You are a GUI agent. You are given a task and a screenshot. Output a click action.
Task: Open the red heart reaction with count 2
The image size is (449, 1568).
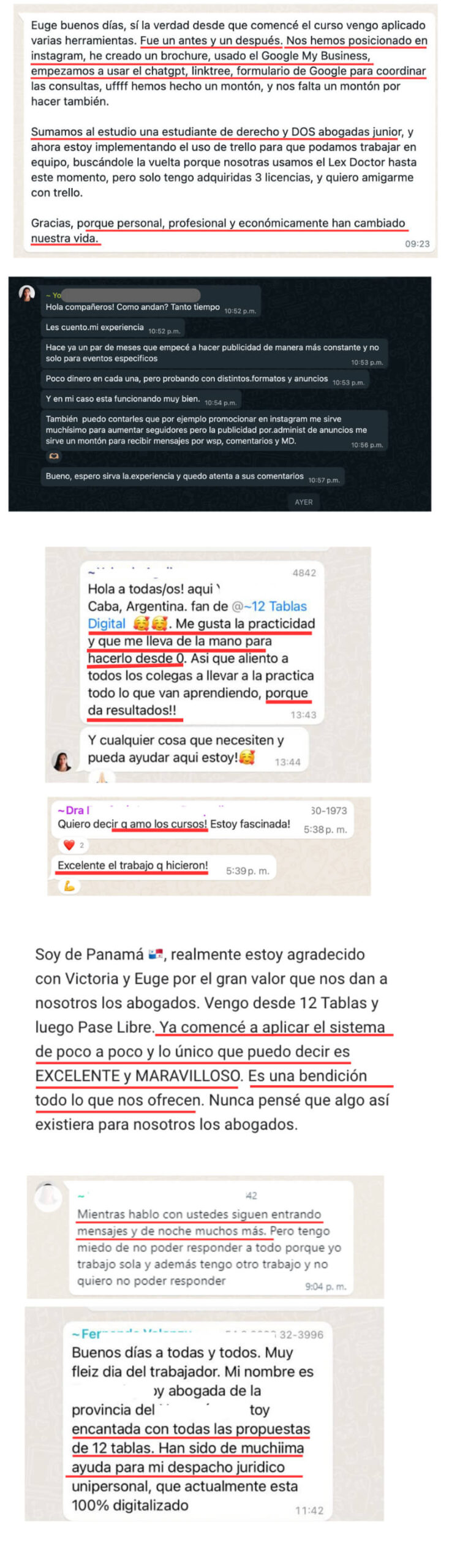pyautogui.click(x=74, y=845)
